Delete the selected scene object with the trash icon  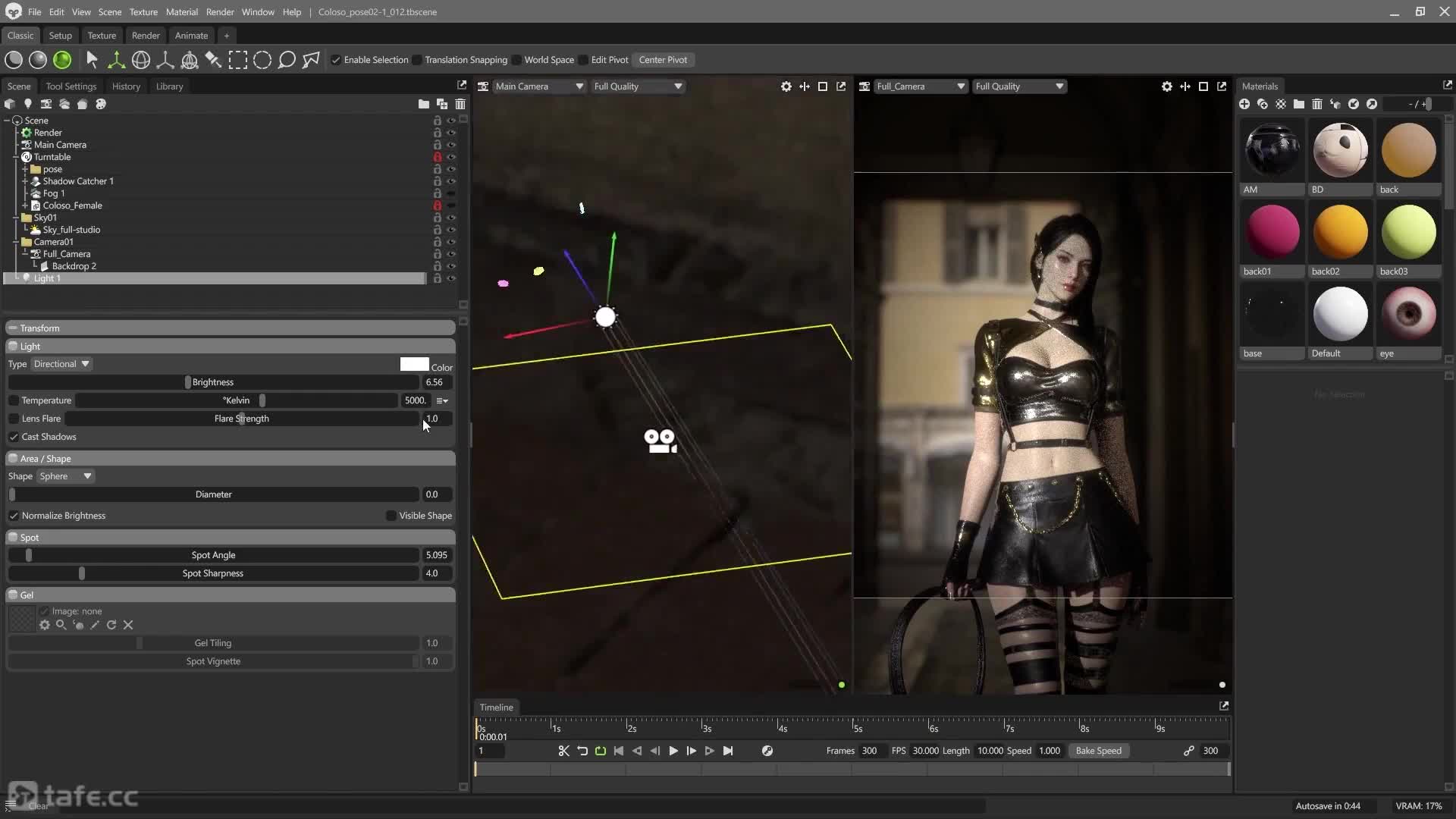click(460, 104)
